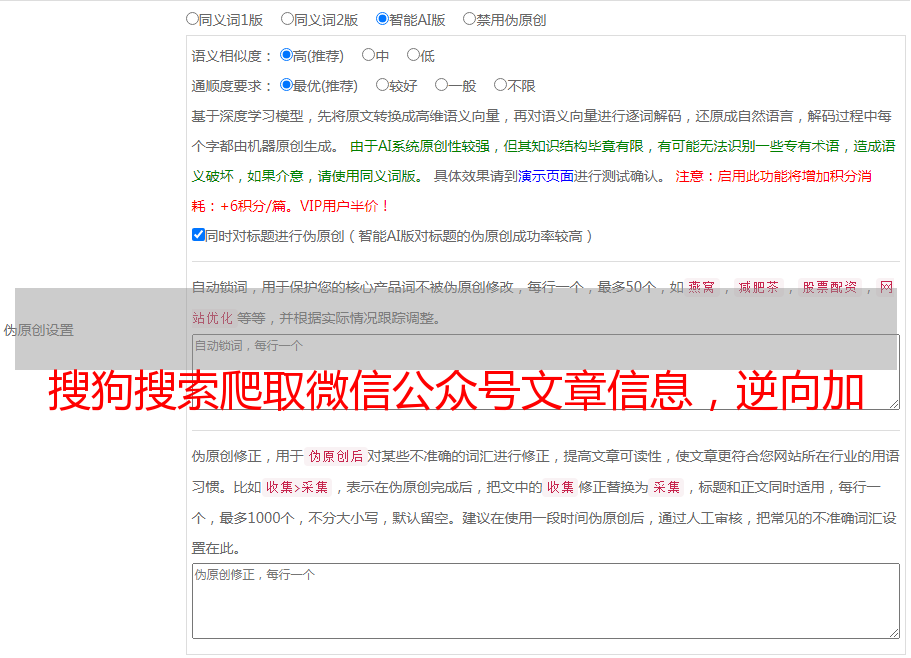Select the 同义词1版 radio option
This screenshot has height=658, width=911.
192,19
